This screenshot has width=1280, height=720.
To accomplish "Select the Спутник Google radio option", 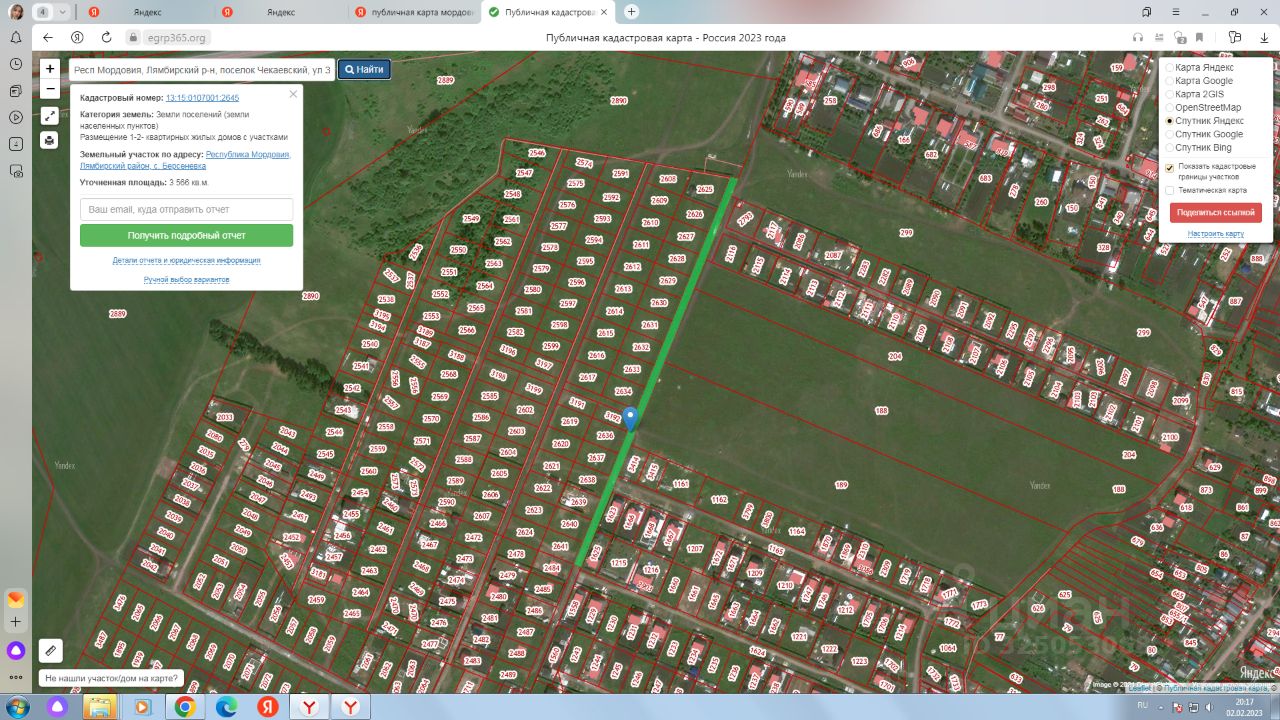I will pos(1170,134).
